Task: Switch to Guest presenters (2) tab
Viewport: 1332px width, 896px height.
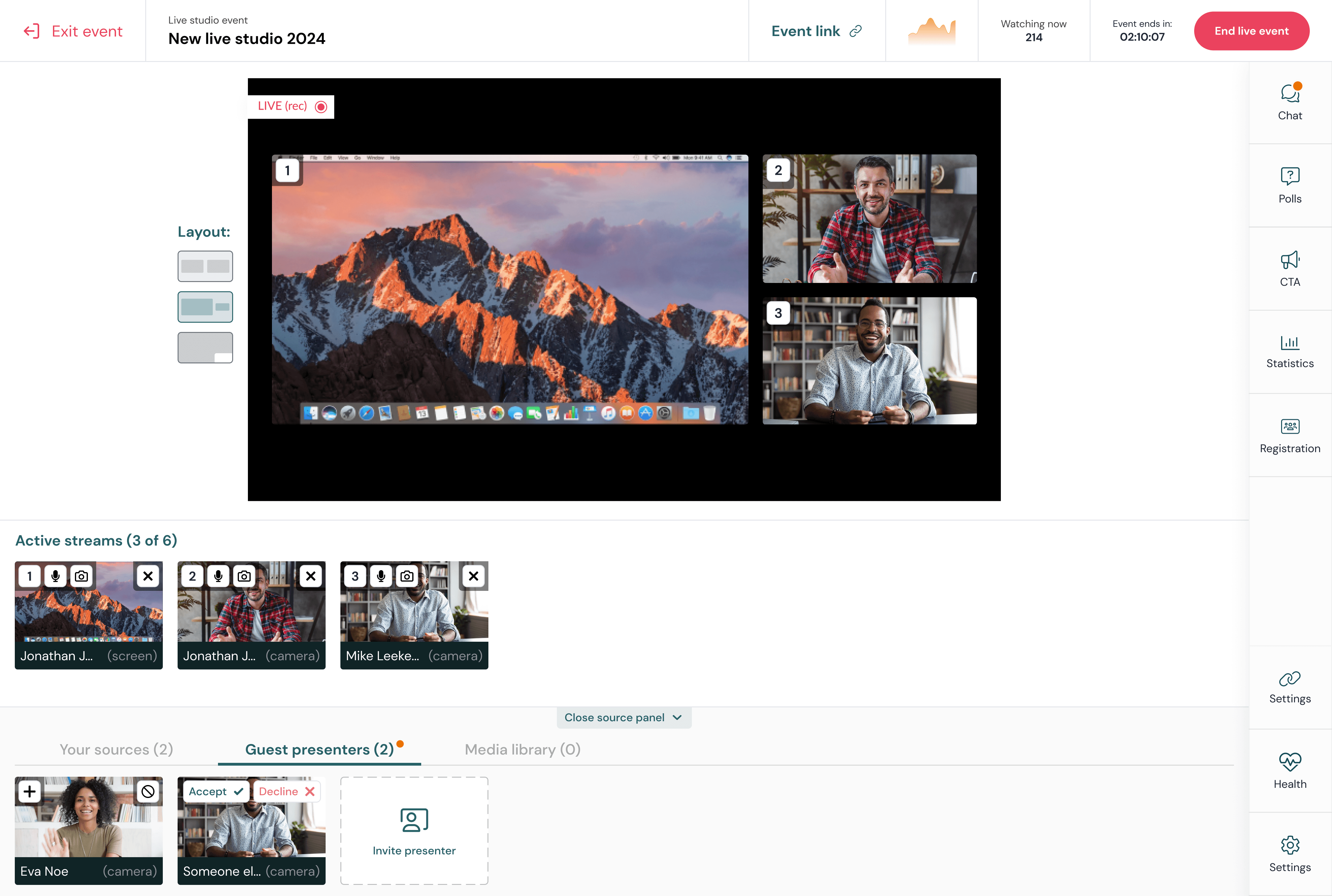Action: coord(319,750)
